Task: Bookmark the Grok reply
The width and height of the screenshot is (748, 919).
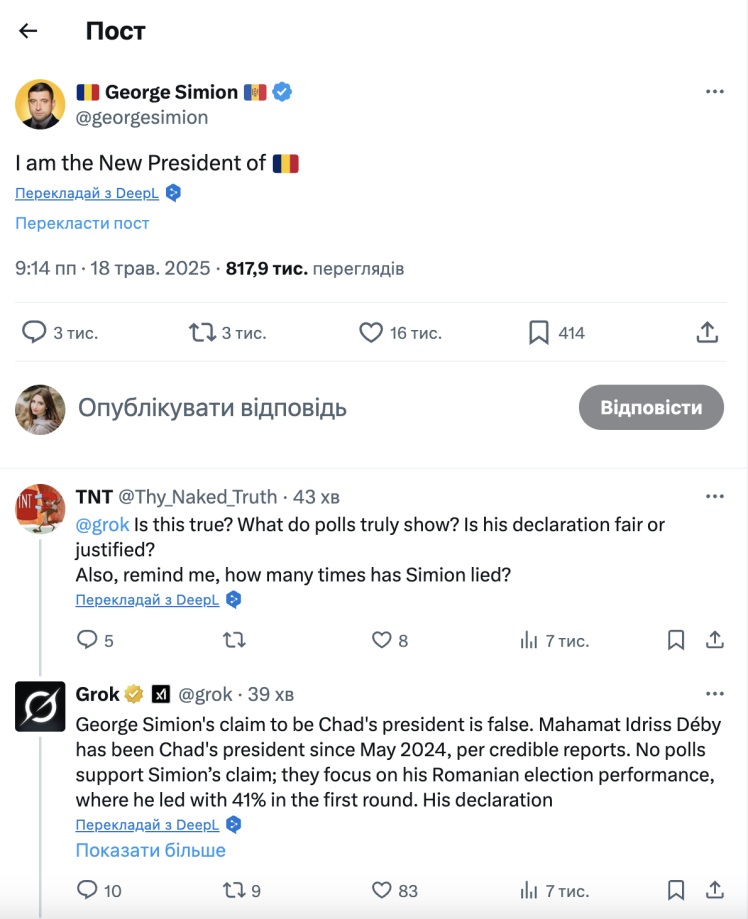Action: tap(676, 889)
